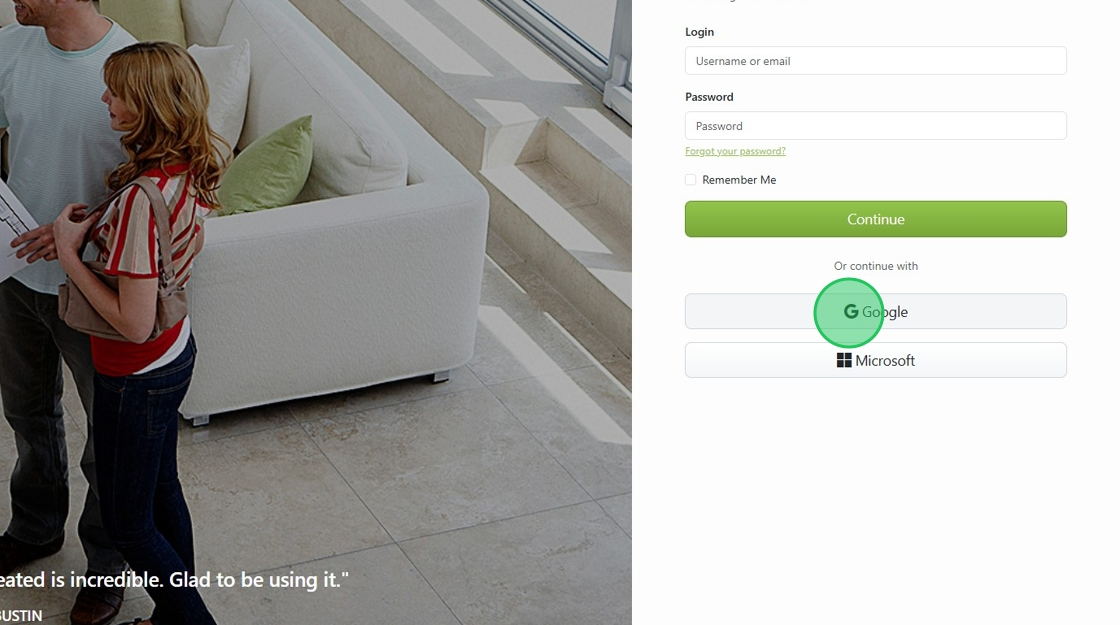1120x625 pixels.
Task: Sign in with the Google button
Action: (876, 311)
